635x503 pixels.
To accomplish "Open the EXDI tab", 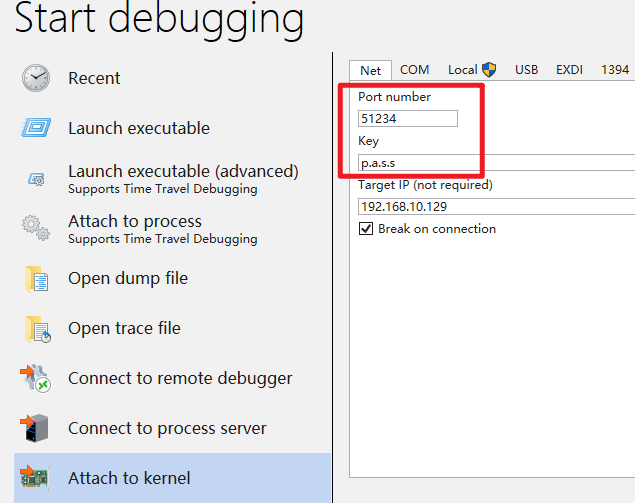I will click(x=569, y=70).
